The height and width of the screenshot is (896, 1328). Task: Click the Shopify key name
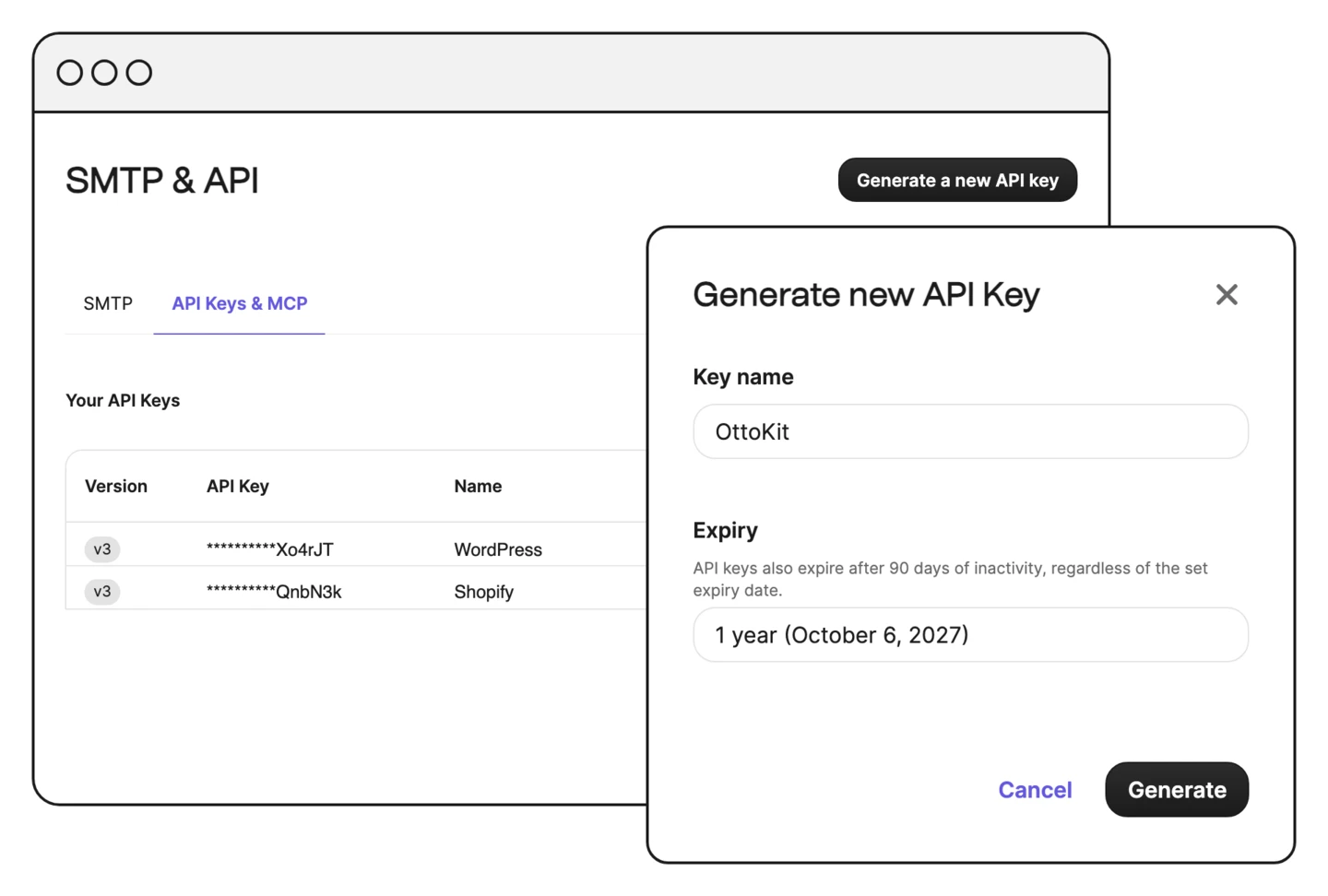click(483, 592)
